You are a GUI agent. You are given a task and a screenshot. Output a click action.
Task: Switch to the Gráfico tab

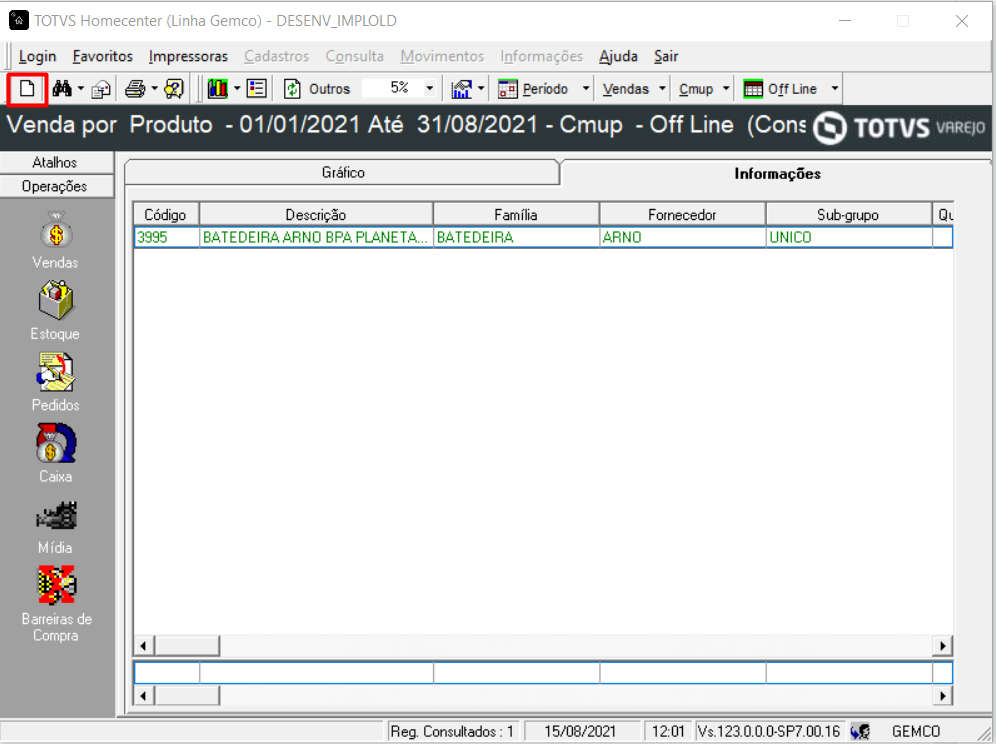point(342,172)
